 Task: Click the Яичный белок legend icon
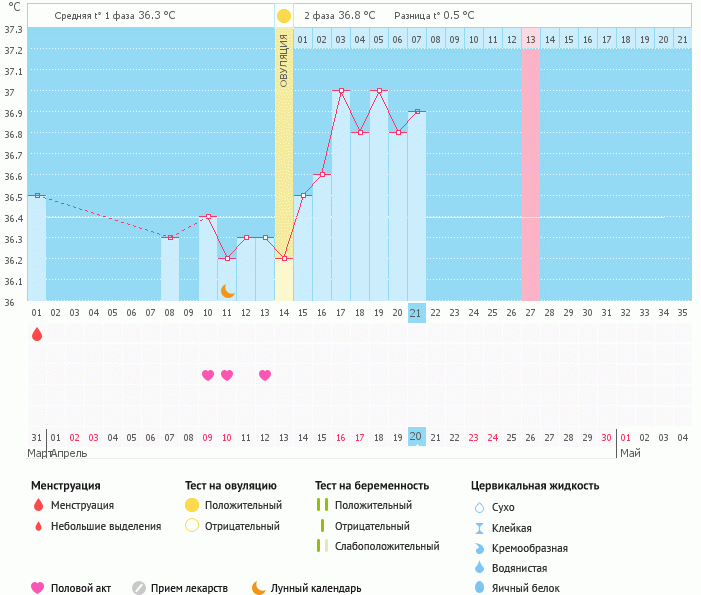pyautogui.click(x=479, y=588)
